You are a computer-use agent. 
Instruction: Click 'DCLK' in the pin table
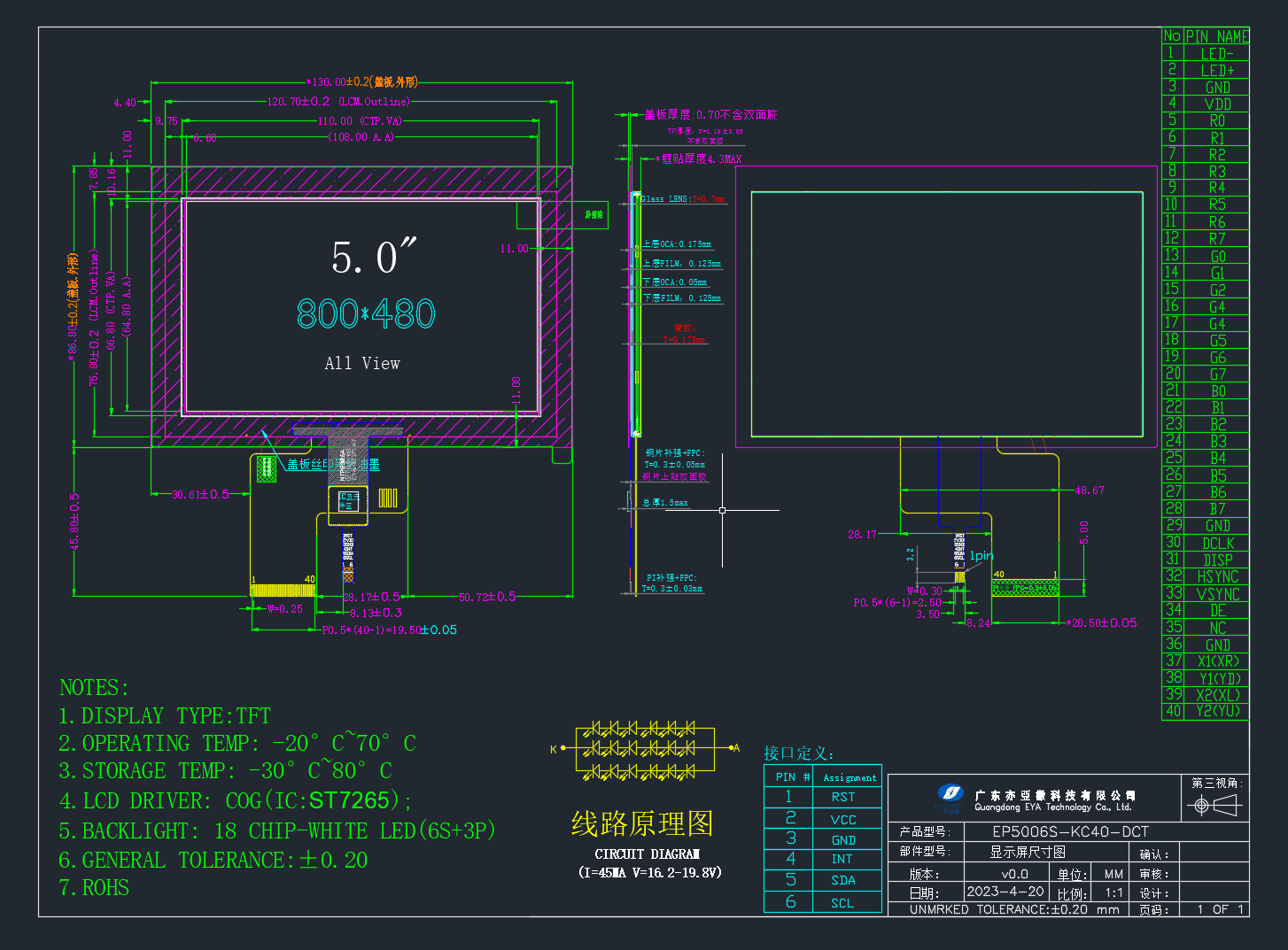click(x=1218, y=544)
